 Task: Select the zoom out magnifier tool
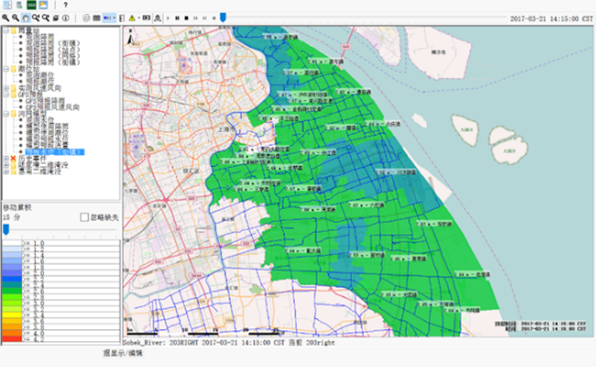pyautogui.click(x=16, y=18)
